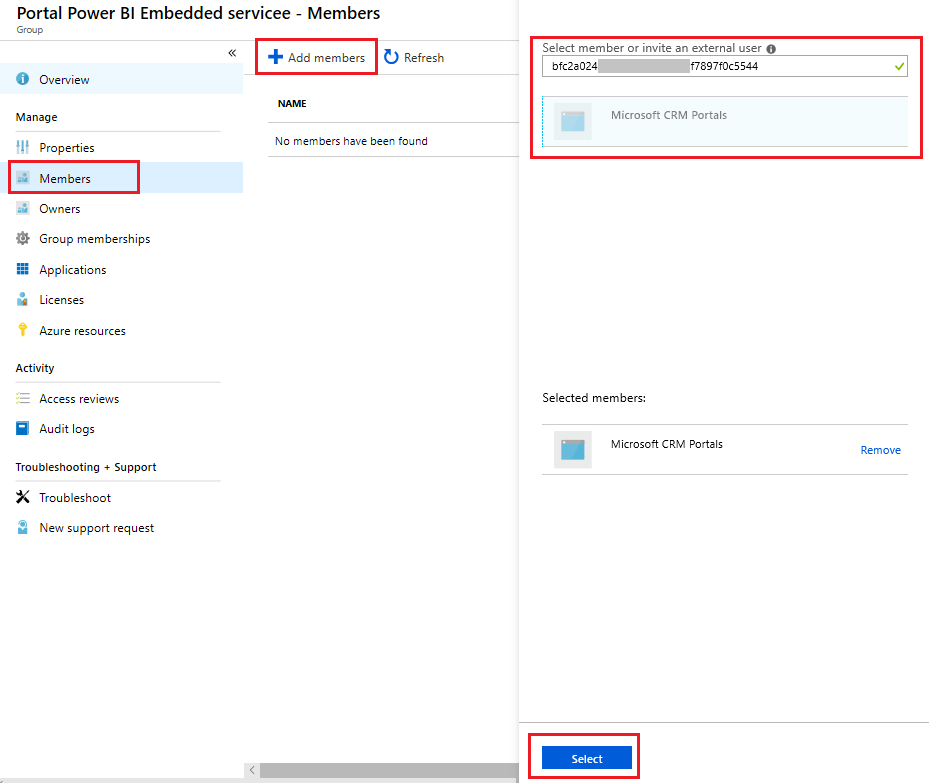Viewport: 929px width, 783px height.
Task: Click the Microsoft CRM Portals search result icon
Action: tap(572, 121)
